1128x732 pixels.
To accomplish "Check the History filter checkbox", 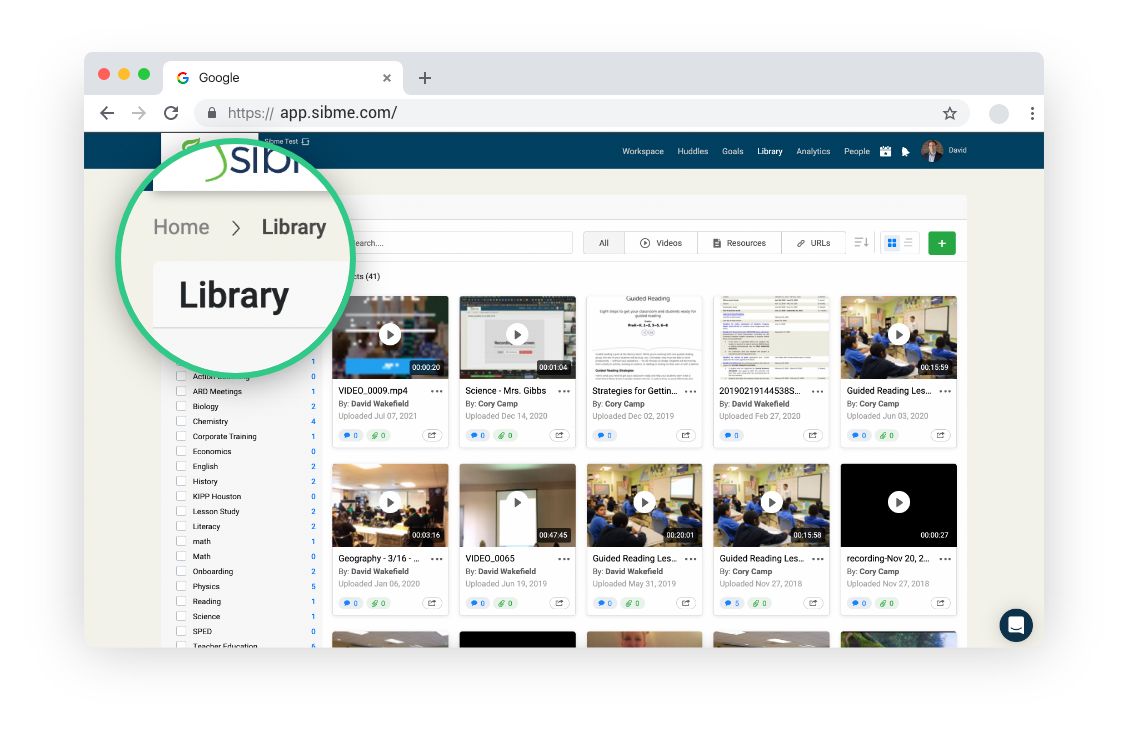I will 181,481.
